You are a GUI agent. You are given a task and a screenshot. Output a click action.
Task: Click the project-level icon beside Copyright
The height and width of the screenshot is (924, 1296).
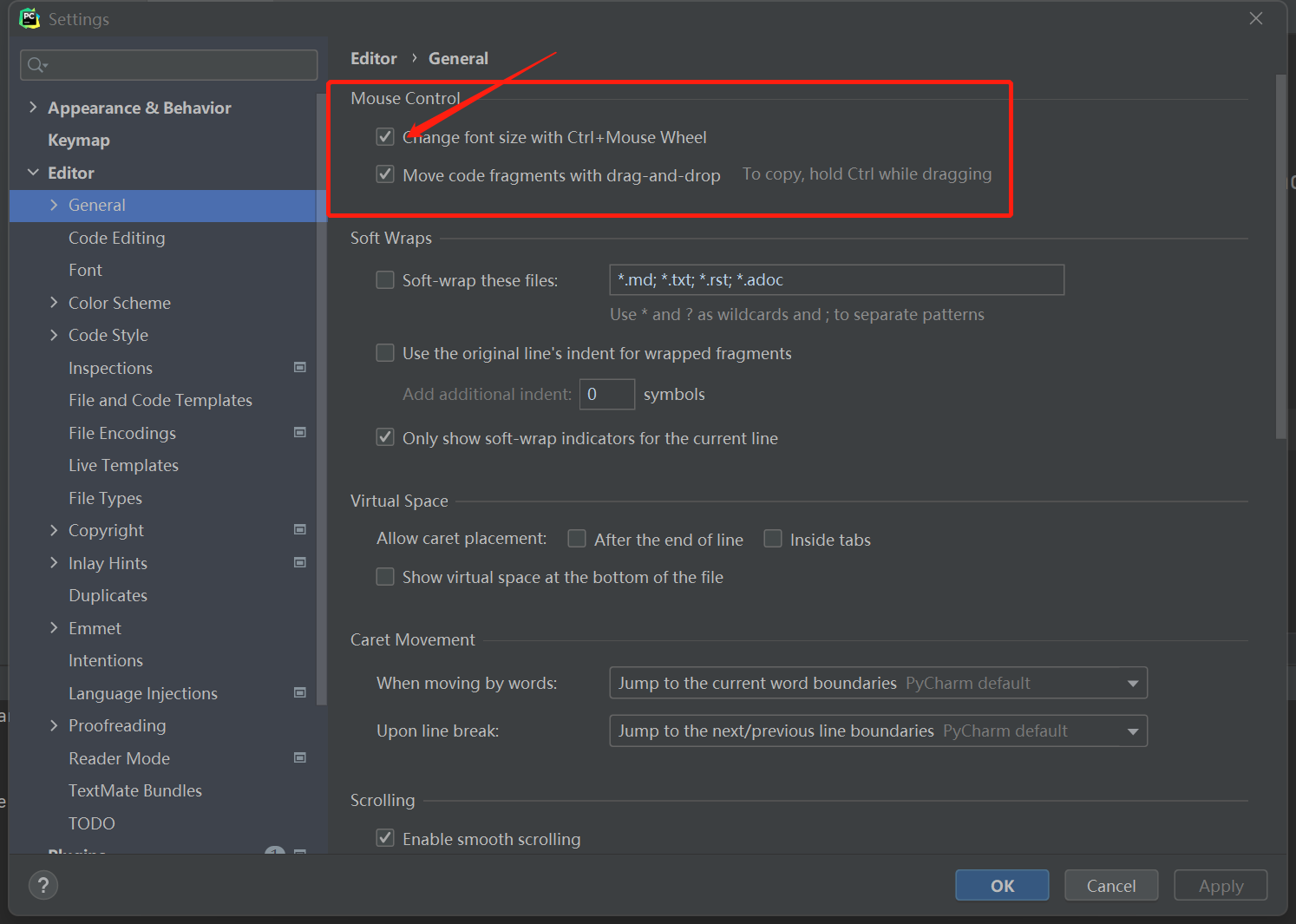coord(300,530)
